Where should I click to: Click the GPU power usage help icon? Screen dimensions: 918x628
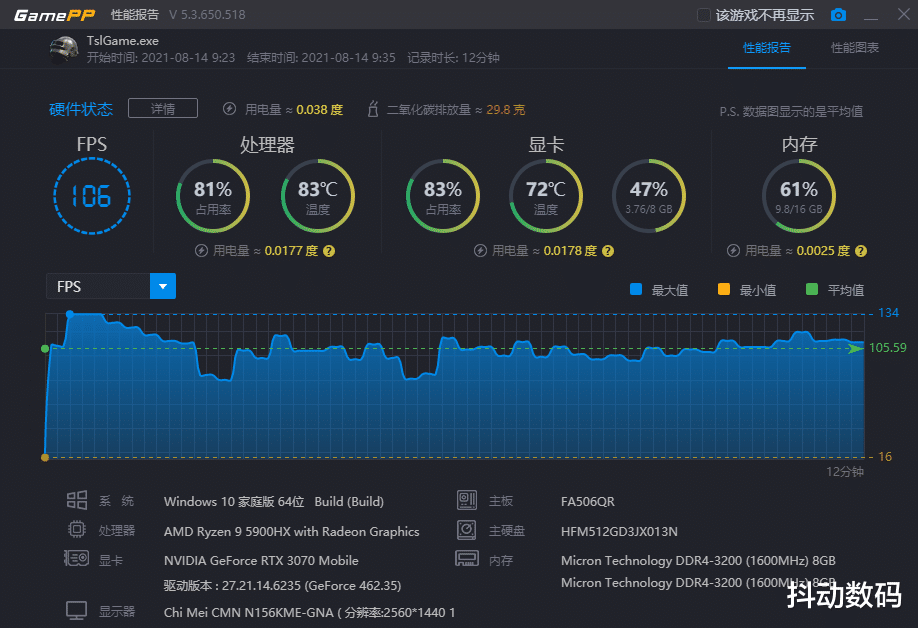click(608, 251)
